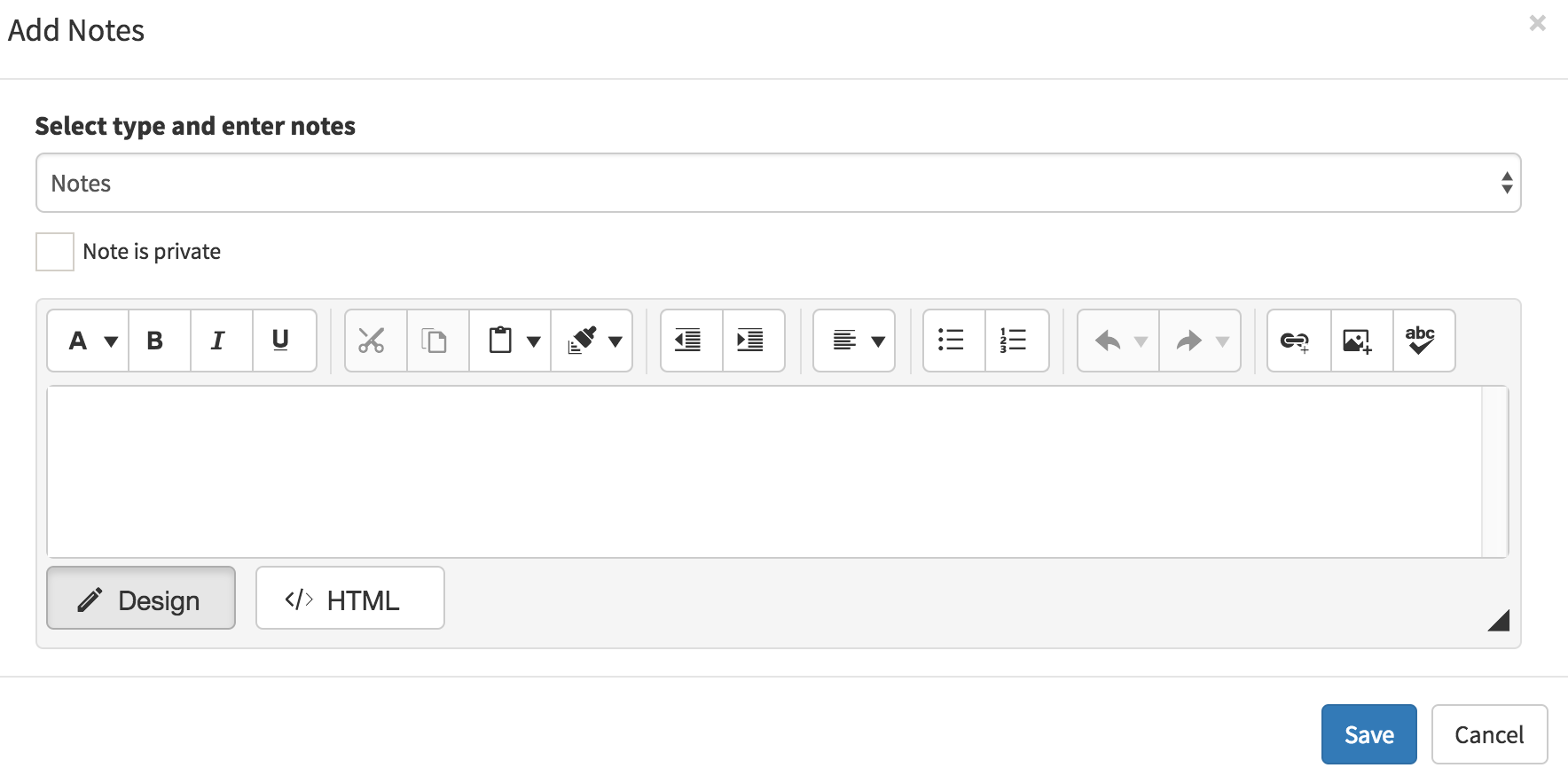Copy text to clipboard
The image size is (1568, 768).
[436, 341]
